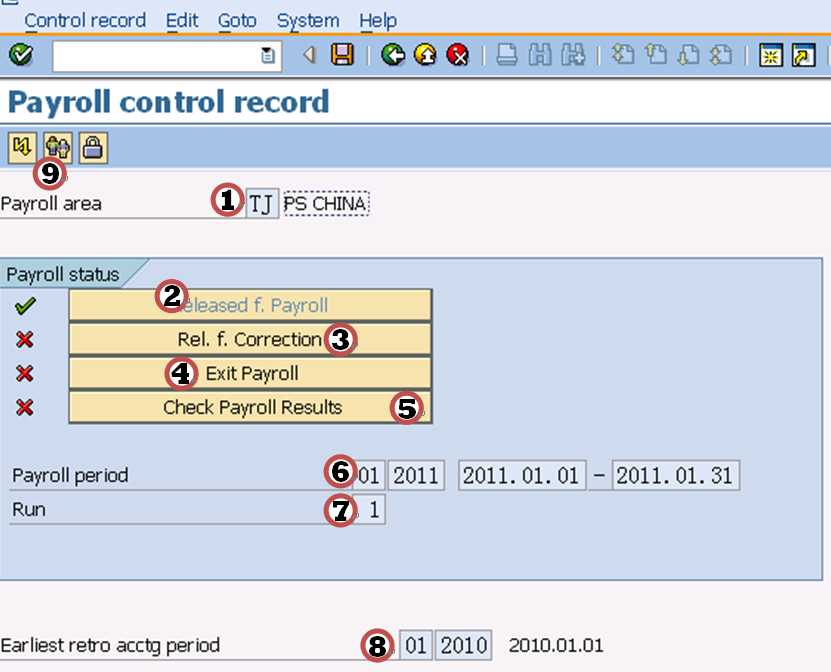Screen dimensions: 831x672
Task: Click the PS CHINA payroll area text
Action: 325,204
